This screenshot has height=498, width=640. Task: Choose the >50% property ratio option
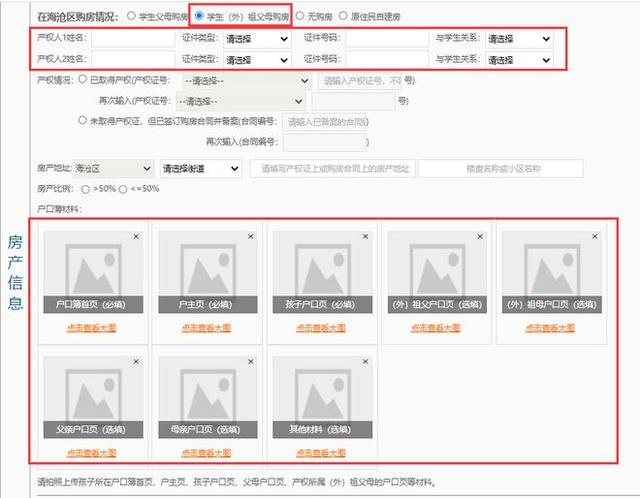pyautogui.click(x=86, y=188)
